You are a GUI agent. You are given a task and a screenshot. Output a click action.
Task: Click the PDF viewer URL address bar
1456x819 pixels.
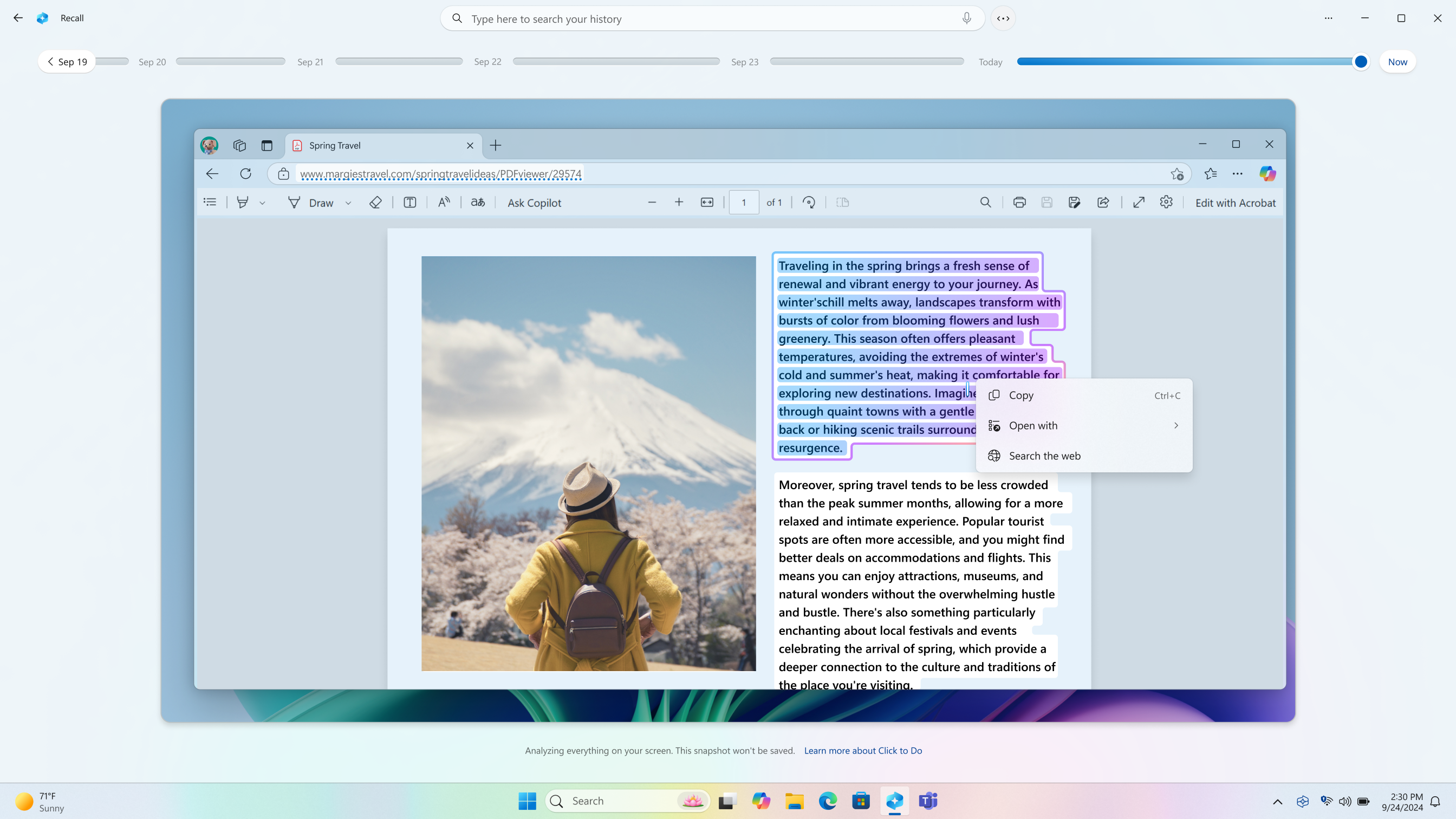coord(441,174)
